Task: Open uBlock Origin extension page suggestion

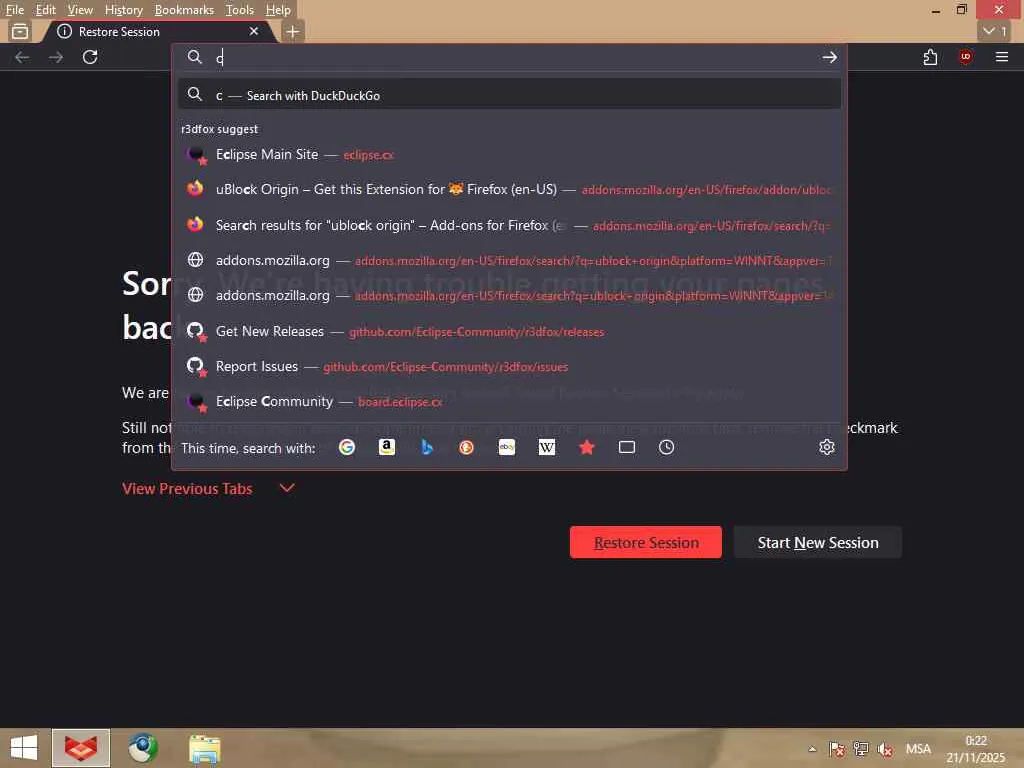Action: 509,189
